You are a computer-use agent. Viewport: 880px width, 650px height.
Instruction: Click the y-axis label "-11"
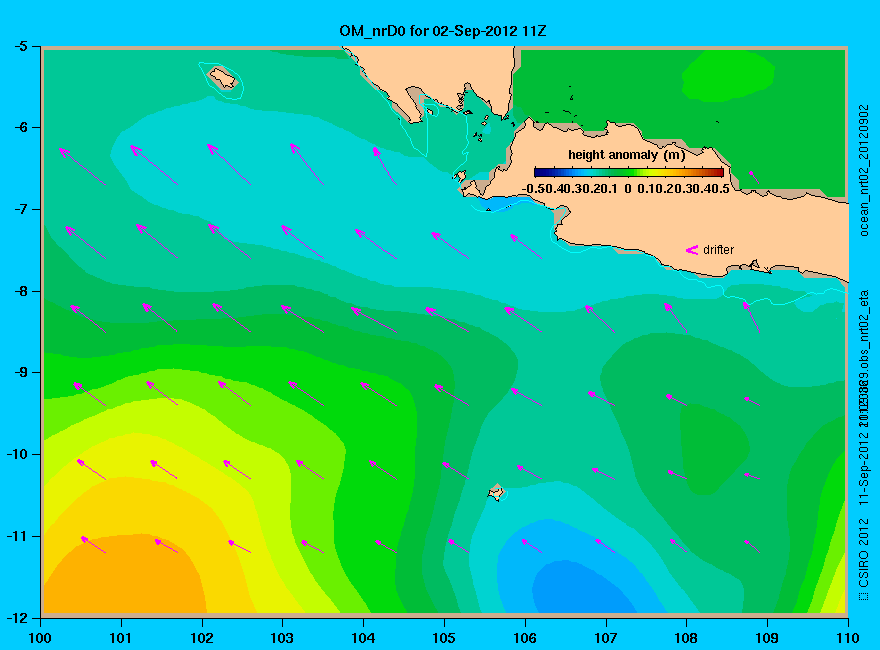pos(17,536)
